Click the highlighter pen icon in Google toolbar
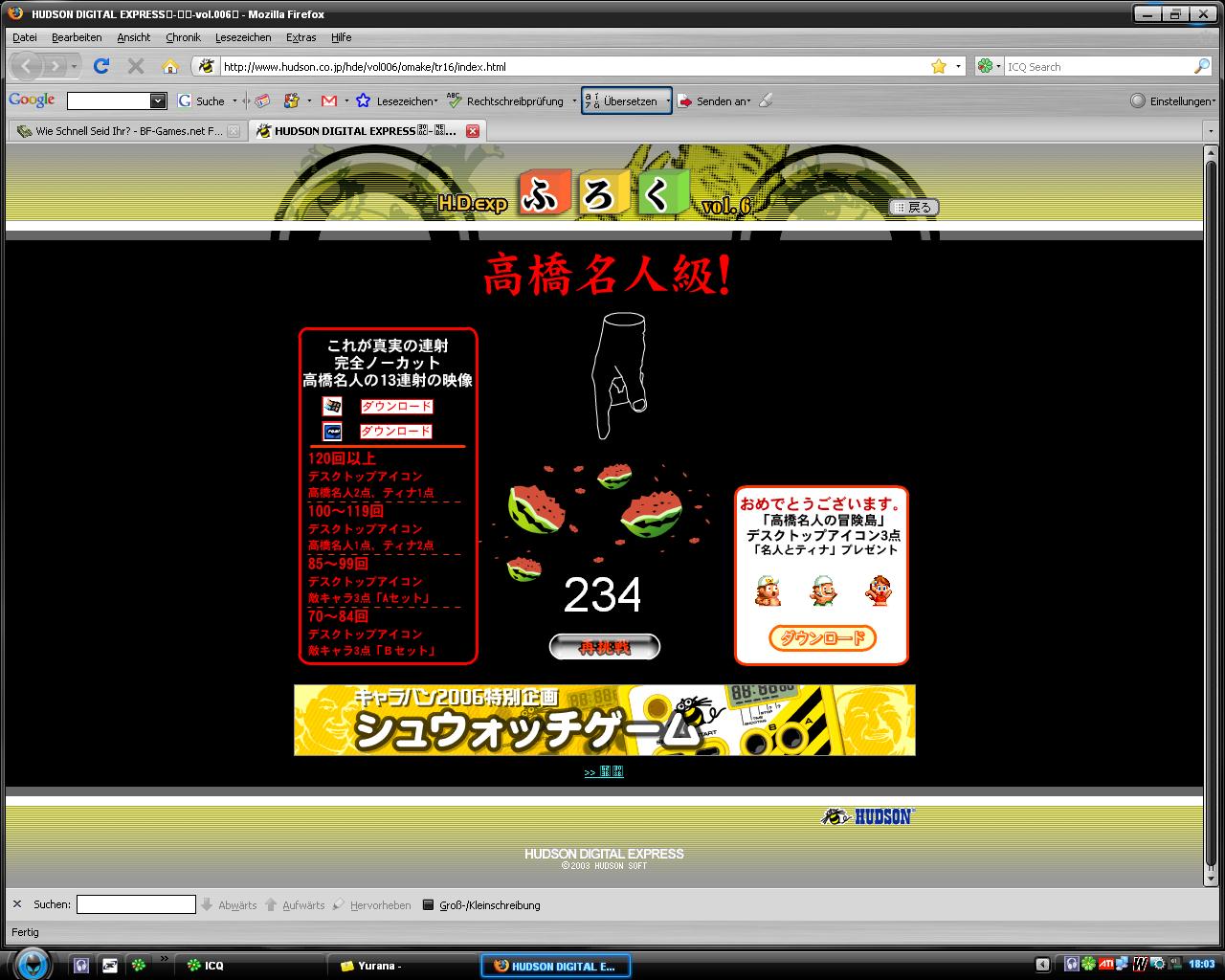 (x=766, y=100)
